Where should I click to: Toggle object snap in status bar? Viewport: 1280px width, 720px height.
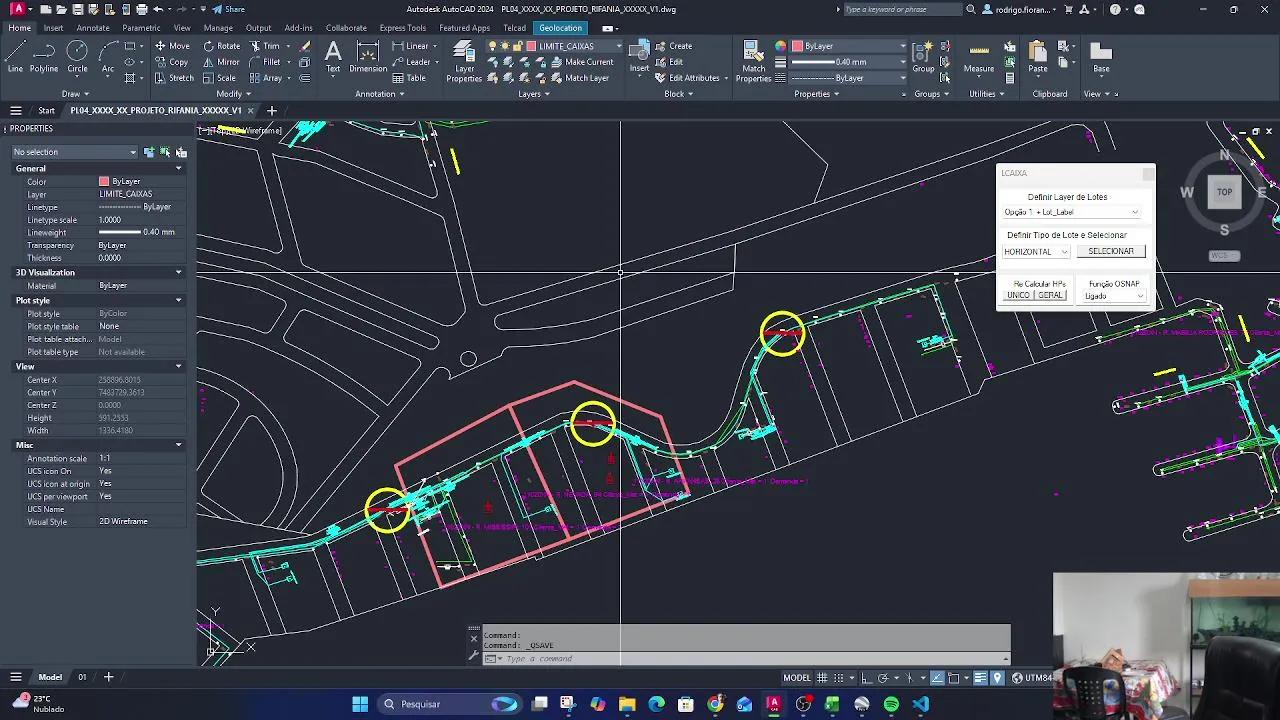pyautogui.click(x=954, y=678)
